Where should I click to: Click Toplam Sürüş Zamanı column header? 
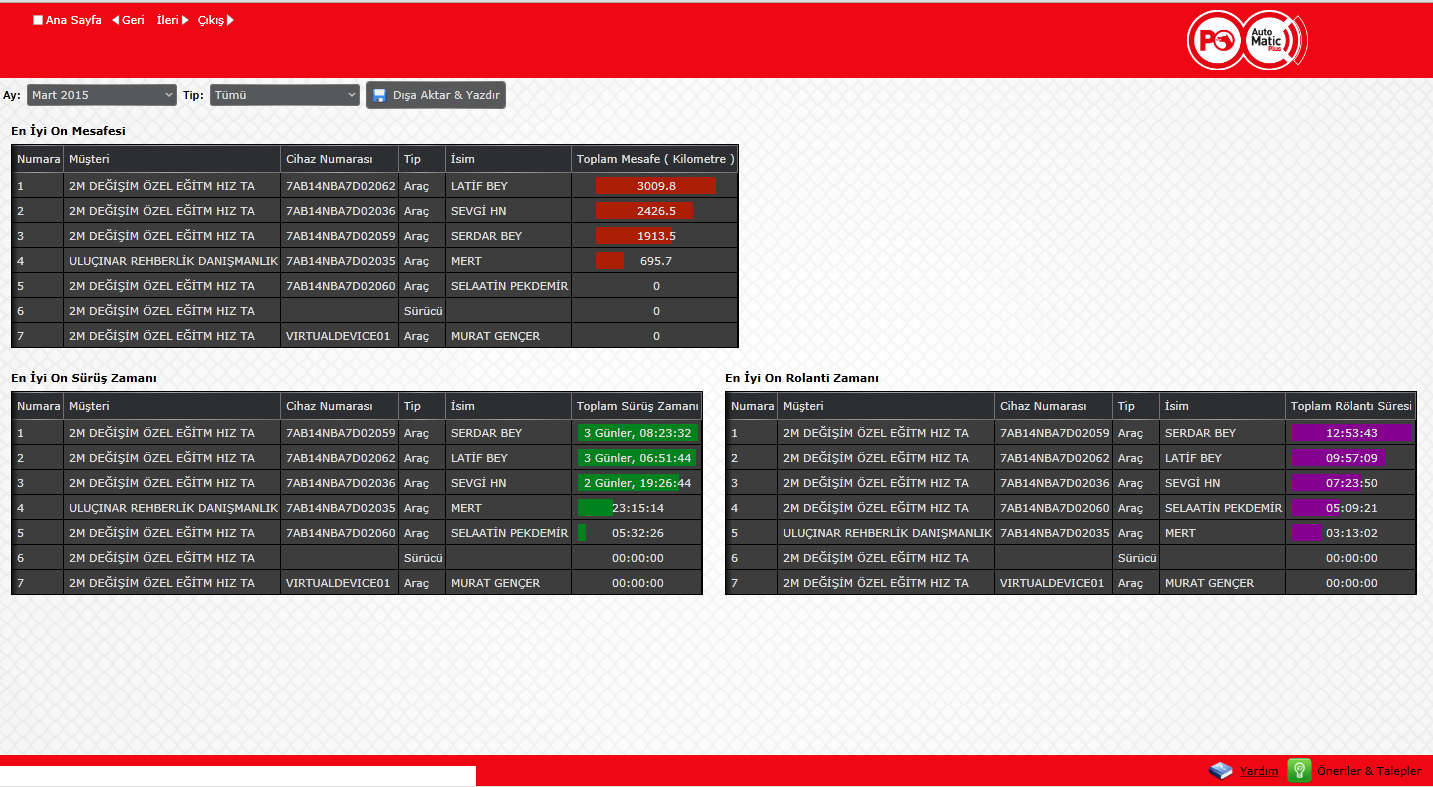(x=637, y=406)
